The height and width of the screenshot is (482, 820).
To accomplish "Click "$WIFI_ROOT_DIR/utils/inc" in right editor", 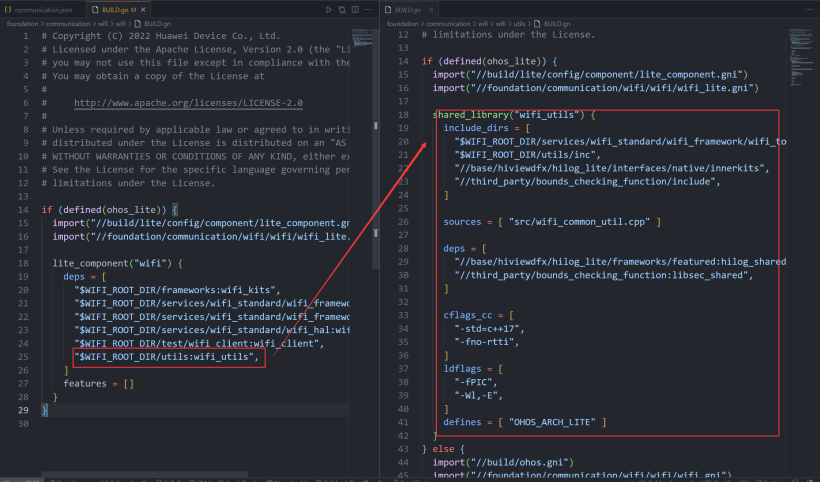I will pos(527,155).
